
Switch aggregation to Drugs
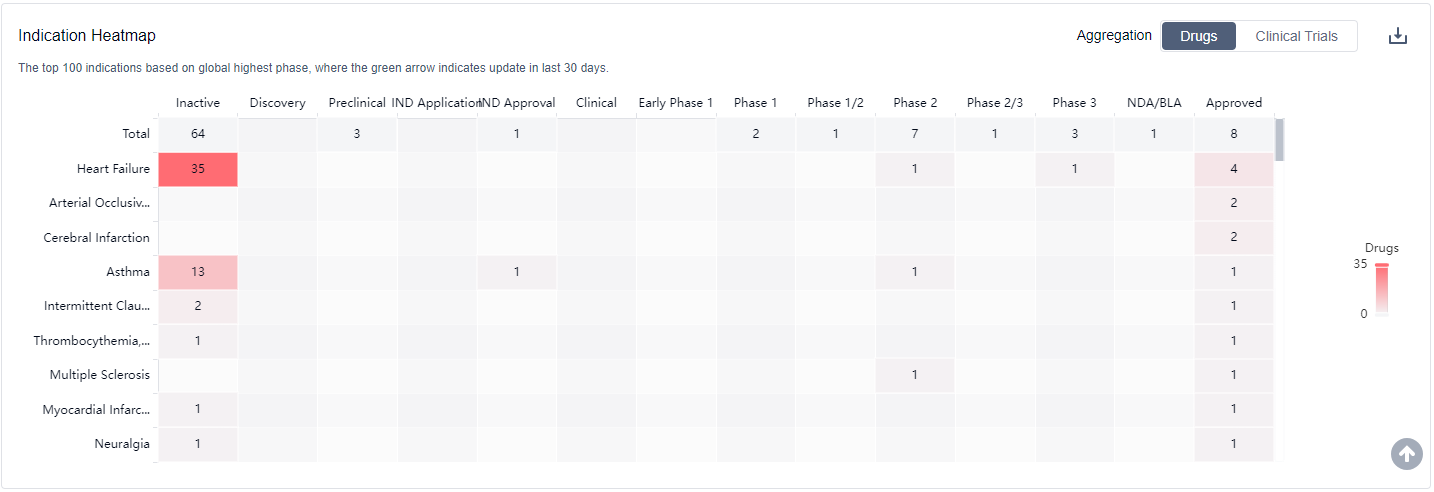pos(1198,36)
